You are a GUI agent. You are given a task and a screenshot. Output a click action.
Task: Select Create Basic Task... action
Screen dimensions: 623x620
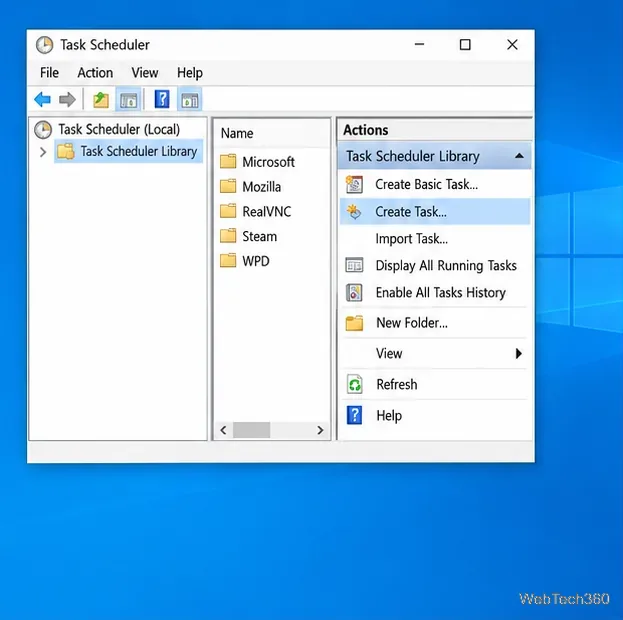[x=435, y=184]
